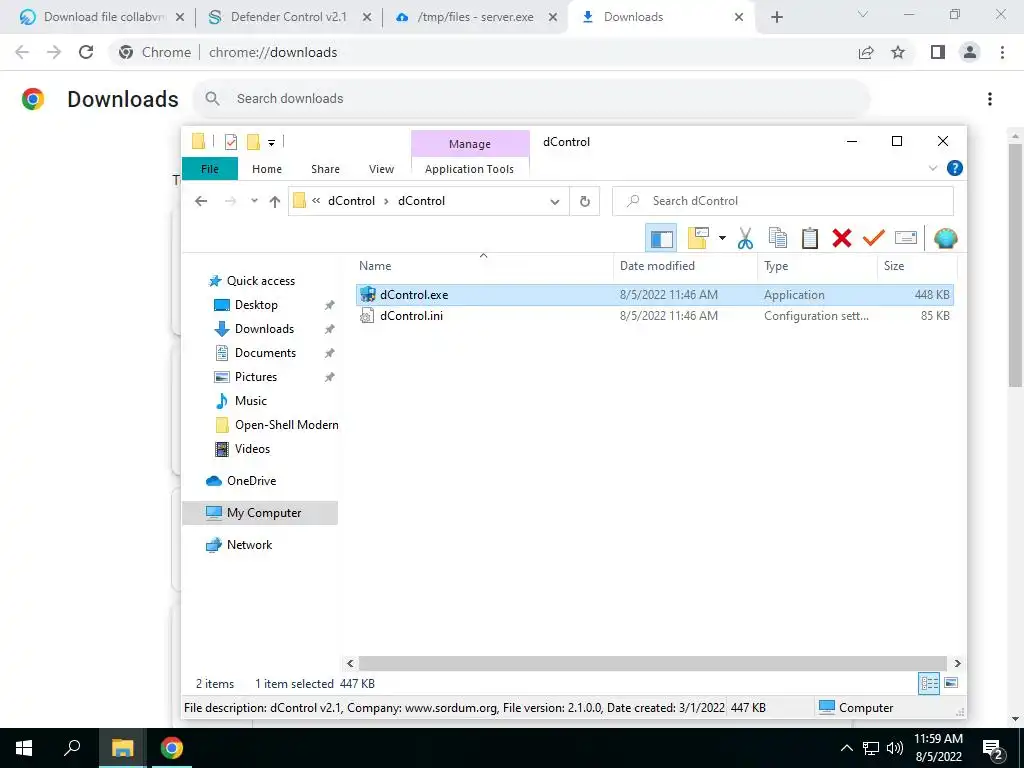Open the Application Tools tab
The height and width of the screenshot is (768, 1024).
pos(470,168)
